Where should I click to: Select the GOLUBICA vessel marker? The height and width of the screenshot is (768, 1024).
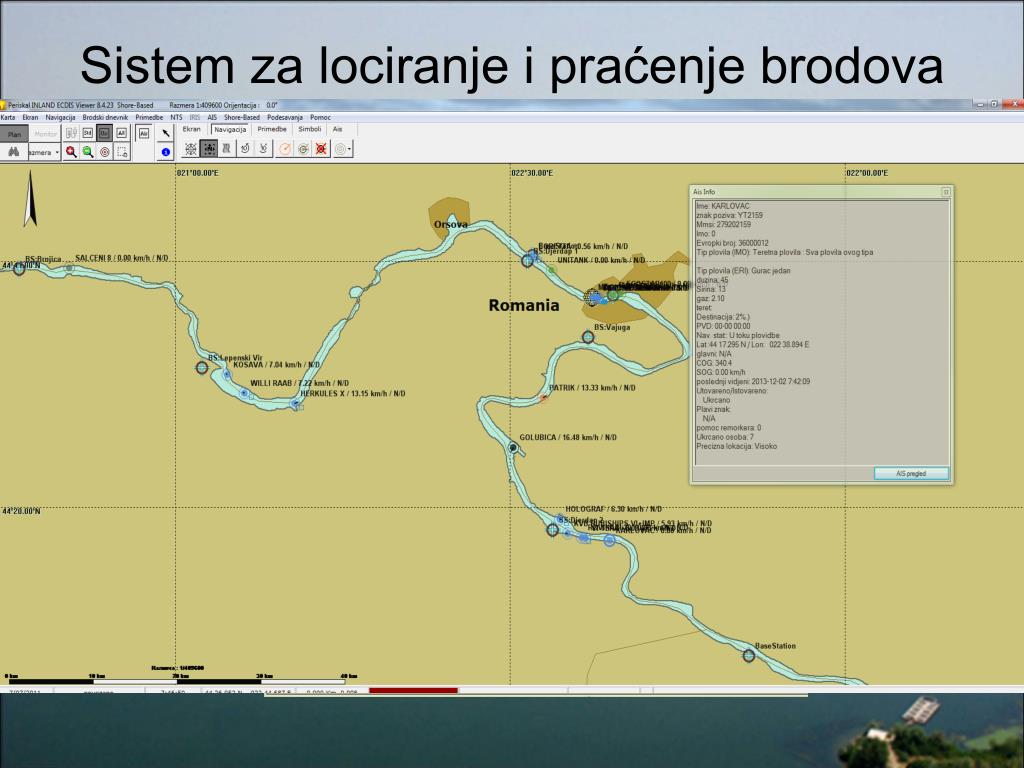pyautogui.click(x=513, y=447)
